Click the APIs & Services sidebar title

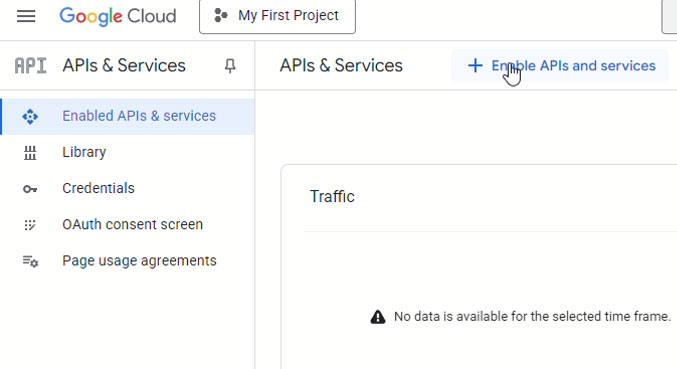[124, 66]
